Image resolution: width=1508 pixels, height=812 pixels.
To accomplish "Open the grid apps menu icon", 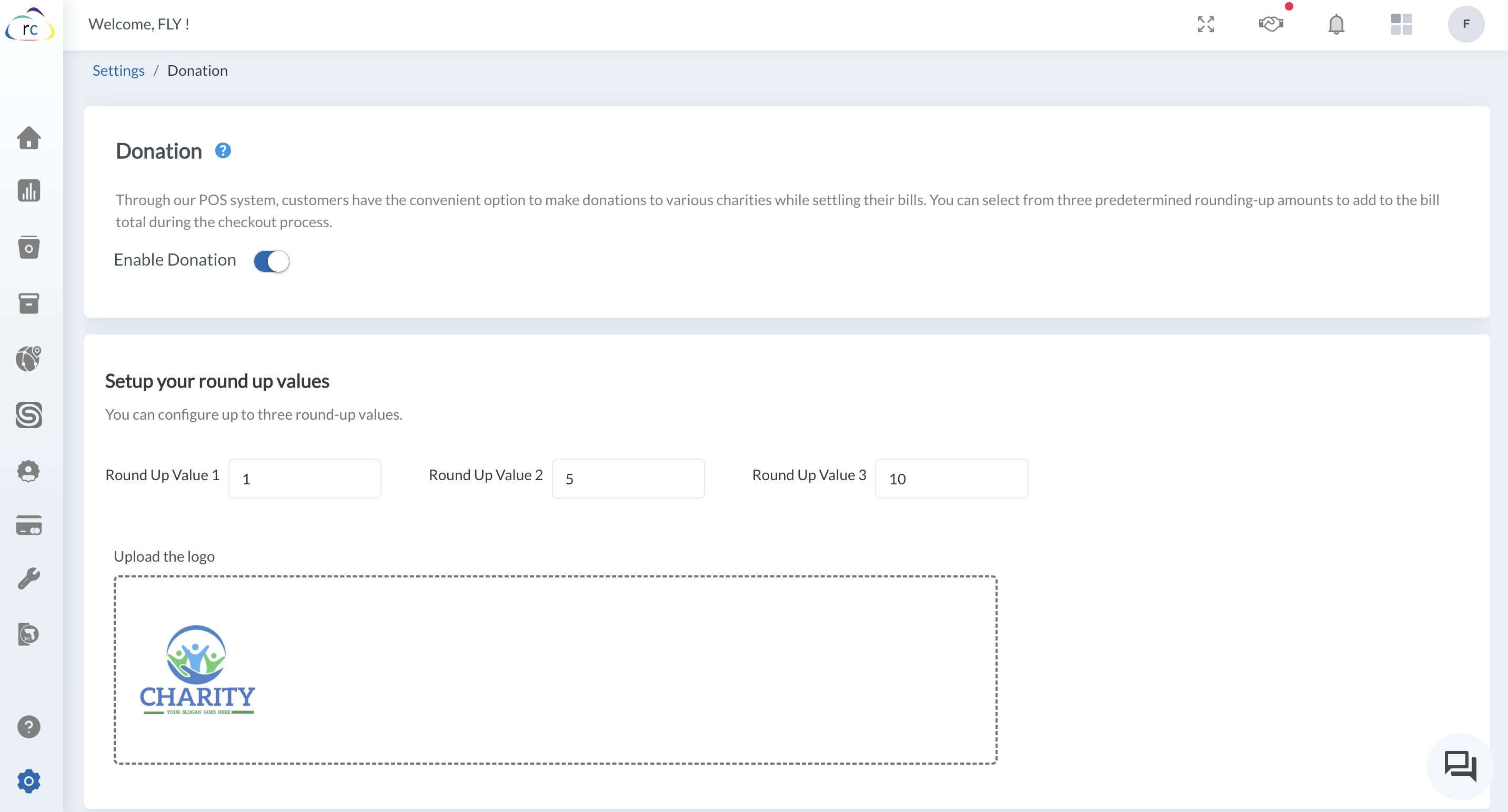I will click(1402, 24).
